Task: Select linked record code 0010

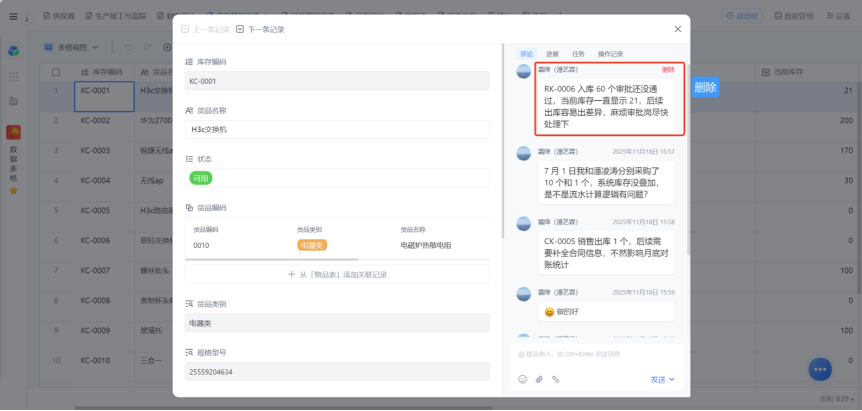Action: [x=201, y=246]
